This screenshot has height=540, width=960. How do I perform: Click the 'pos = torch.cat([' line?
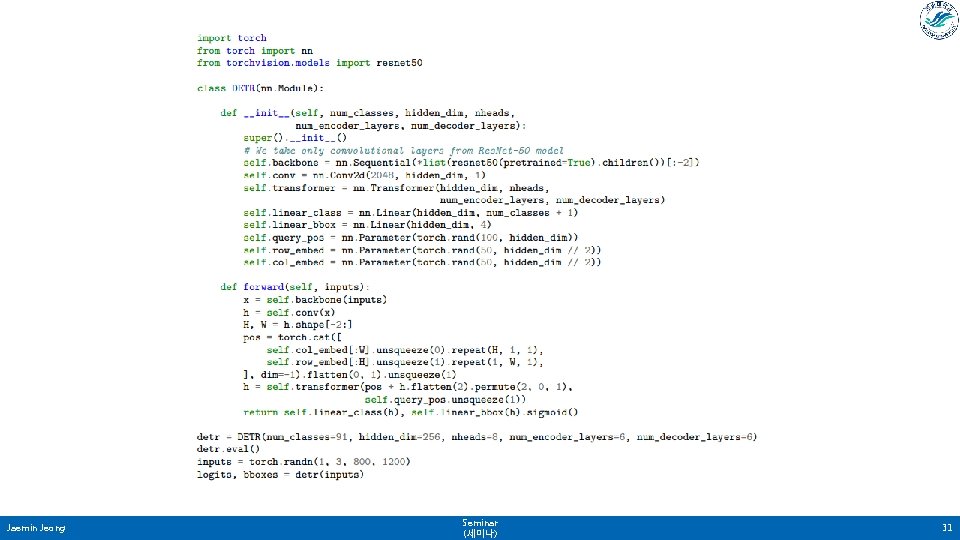coord(292,337)
